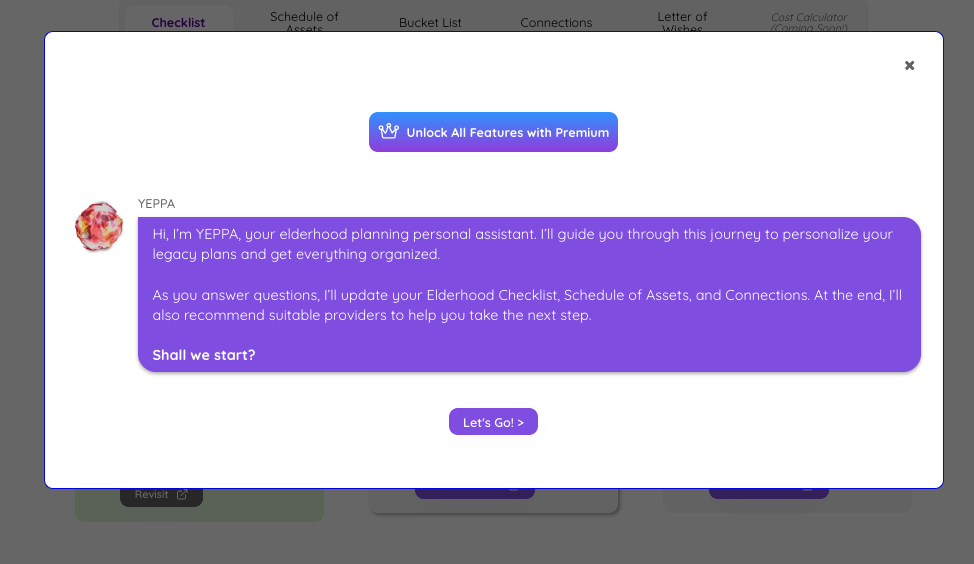Click the YEPPA introduction message bubble
Image resolution: width=974 pixels, height=564 pixels.
pyautogui.click(x=529, y=275)
